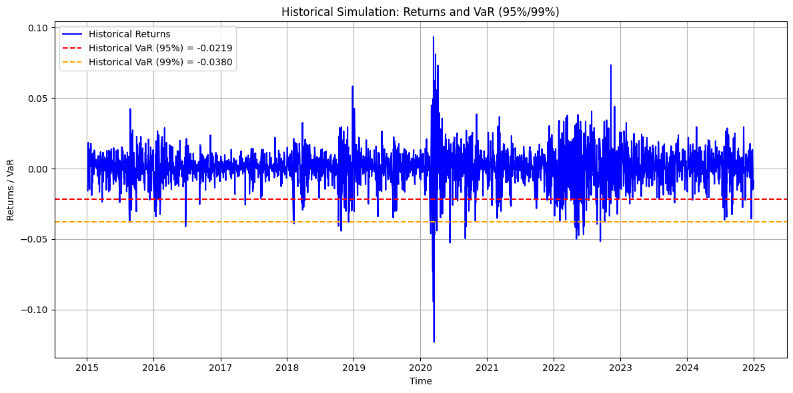This screenshot has height=393, width=793.
Task: Click the highest 2020 return peak
Action: tap(433, 37)
